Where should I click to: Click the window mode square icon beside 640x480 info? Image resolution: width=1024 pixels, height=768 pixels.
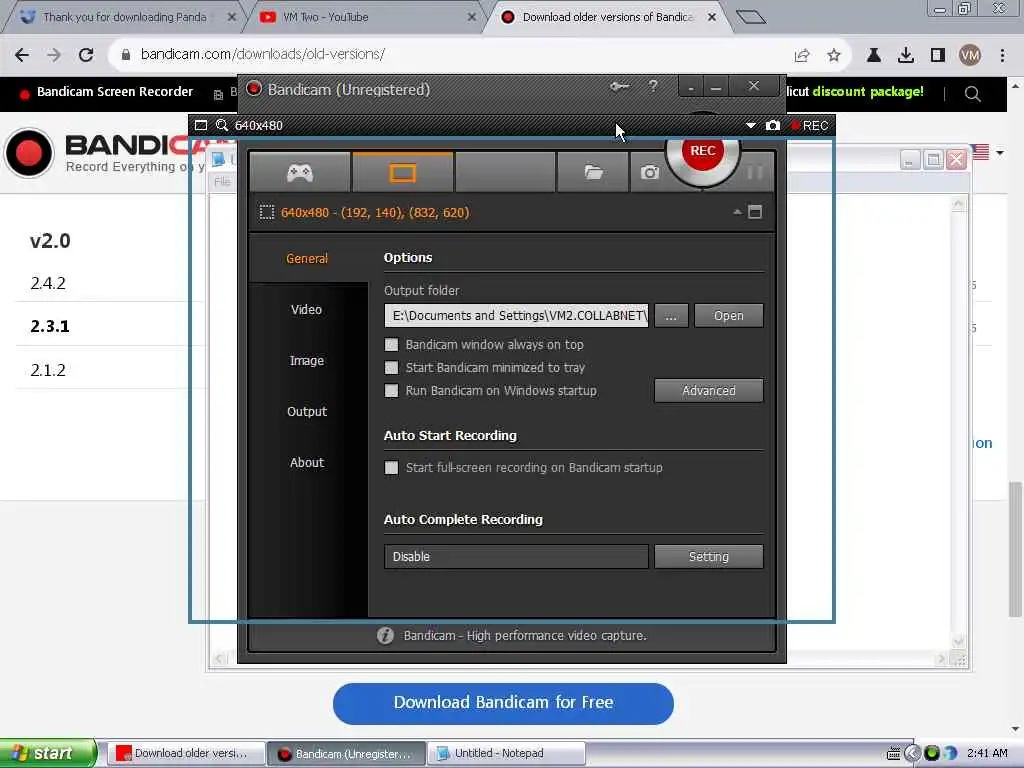tap(755, 212)
